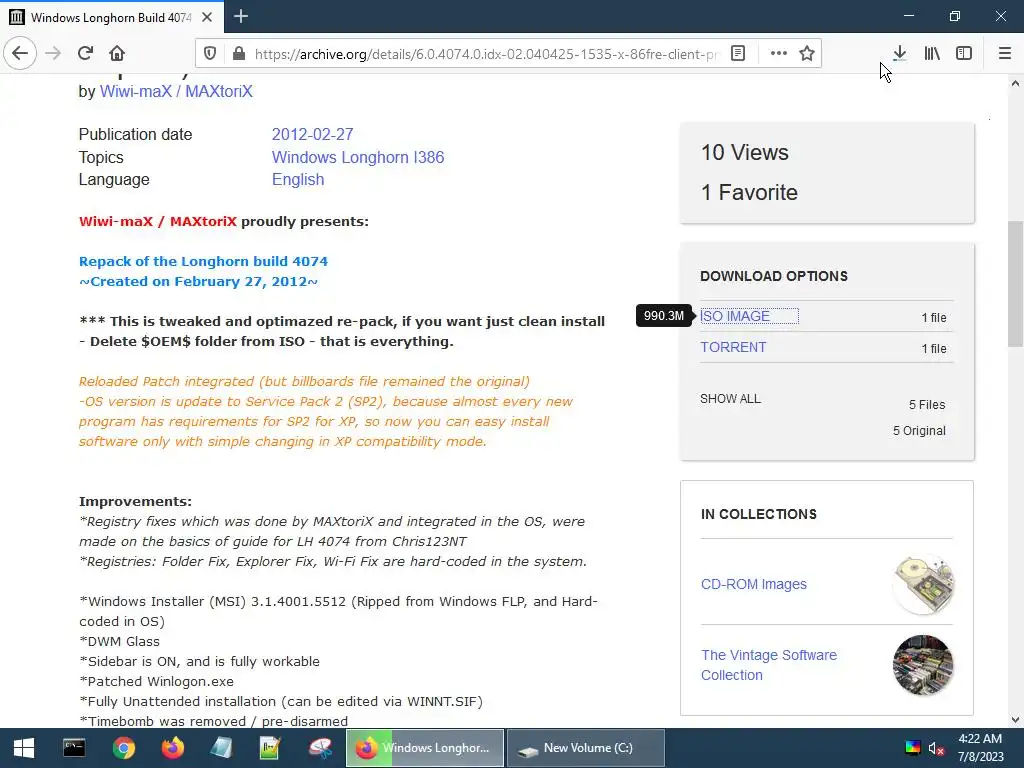Click the IN COLLECTIONS heading

(759, 515)
